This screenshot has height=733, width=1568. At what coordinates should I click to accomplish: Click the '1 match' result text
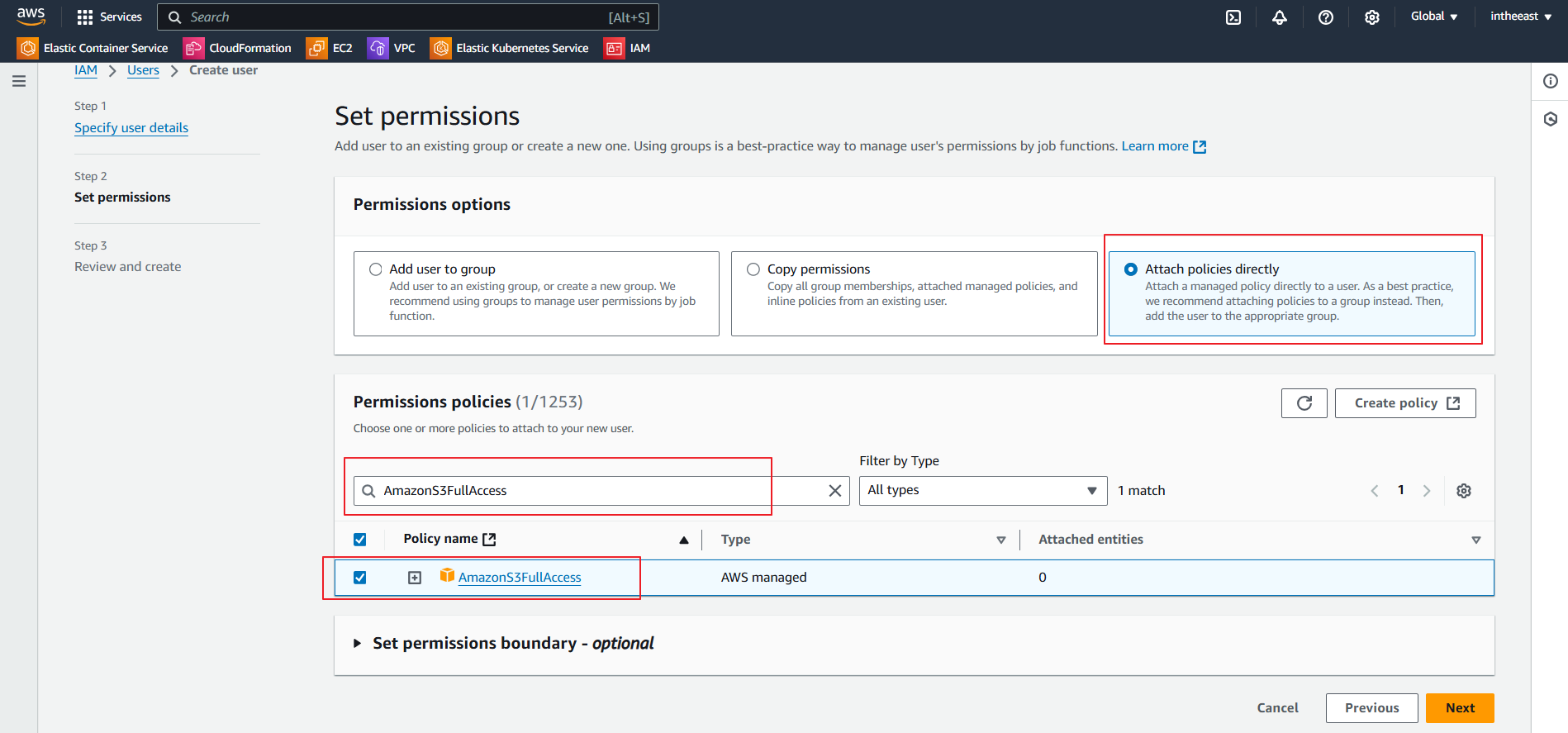click(1141, 491)
